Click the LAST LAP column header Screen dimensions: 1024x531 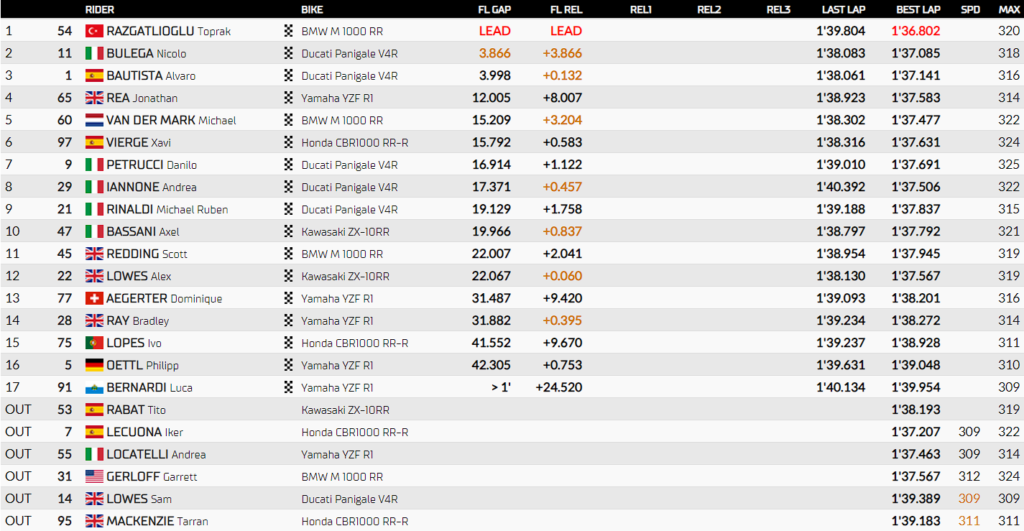pos(841,9)
